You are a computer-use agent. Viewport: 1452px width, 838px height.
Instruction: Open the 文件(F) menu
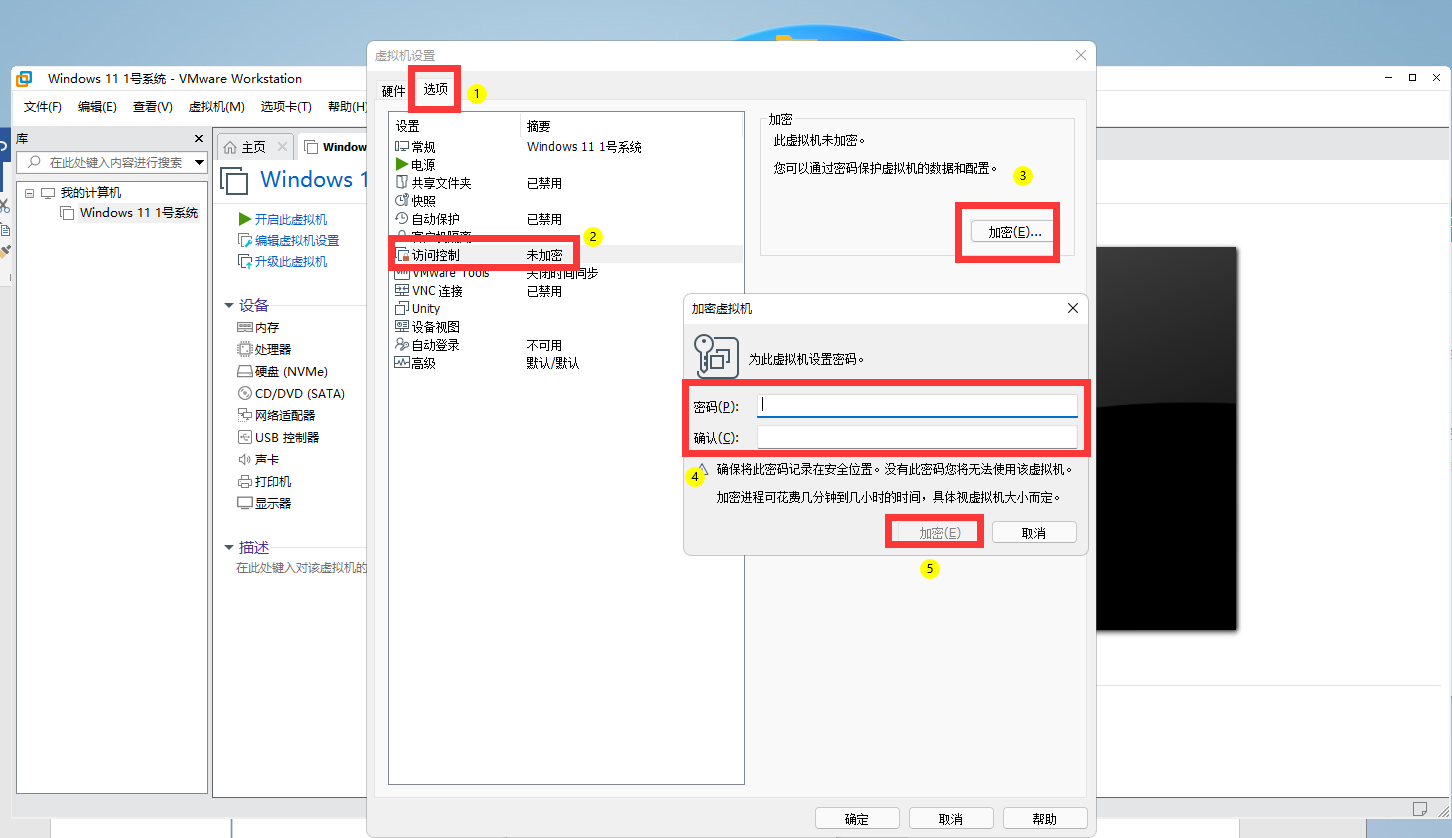tap(43, 106)
